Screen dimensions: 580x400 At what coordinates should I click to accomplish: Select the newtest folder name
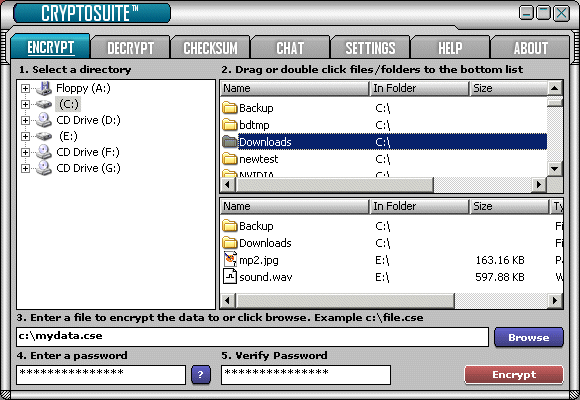tap(259, 159)
